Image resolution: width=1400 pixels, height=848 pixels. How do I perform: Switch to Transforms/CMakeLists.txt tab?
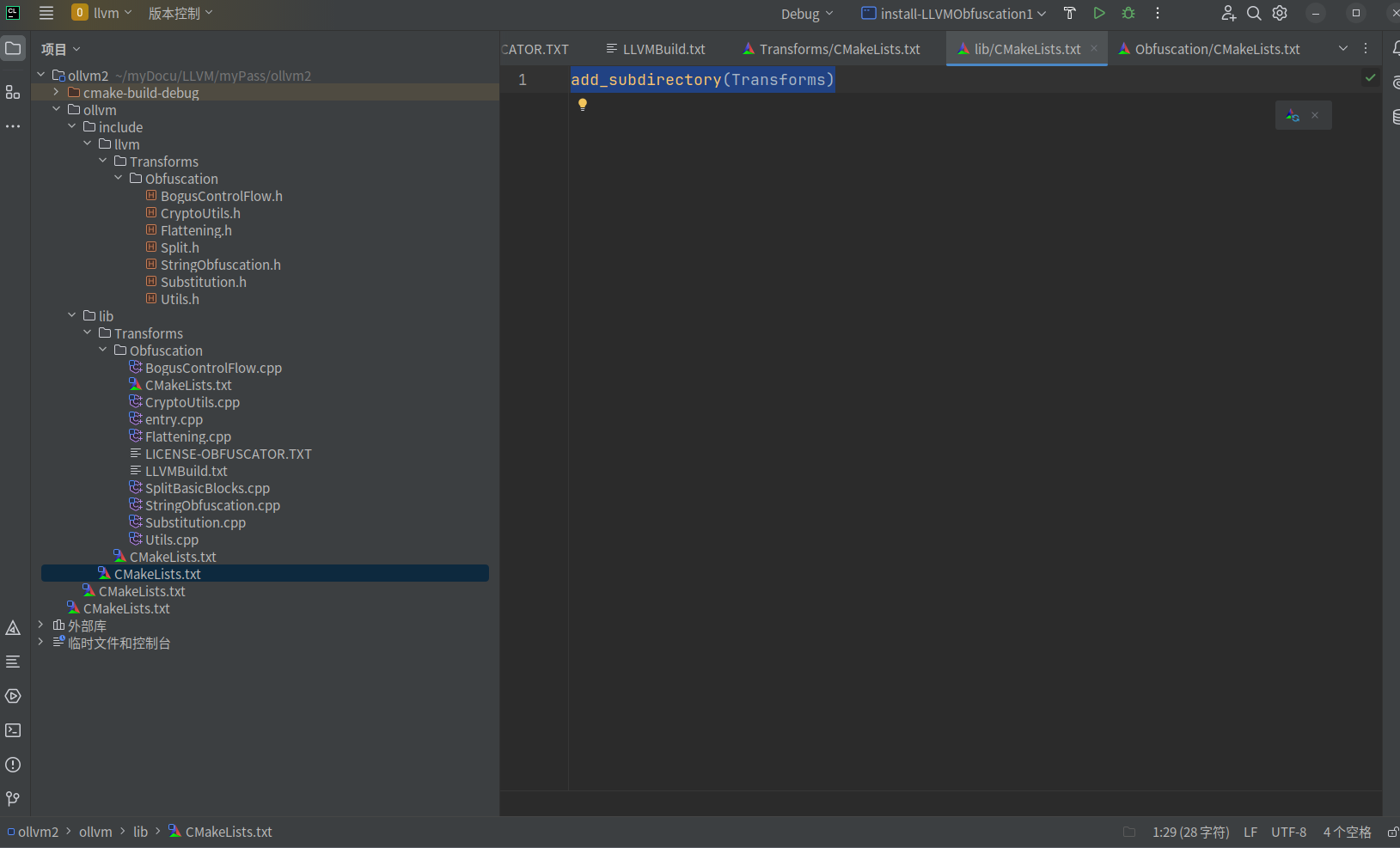coord(831,49)
